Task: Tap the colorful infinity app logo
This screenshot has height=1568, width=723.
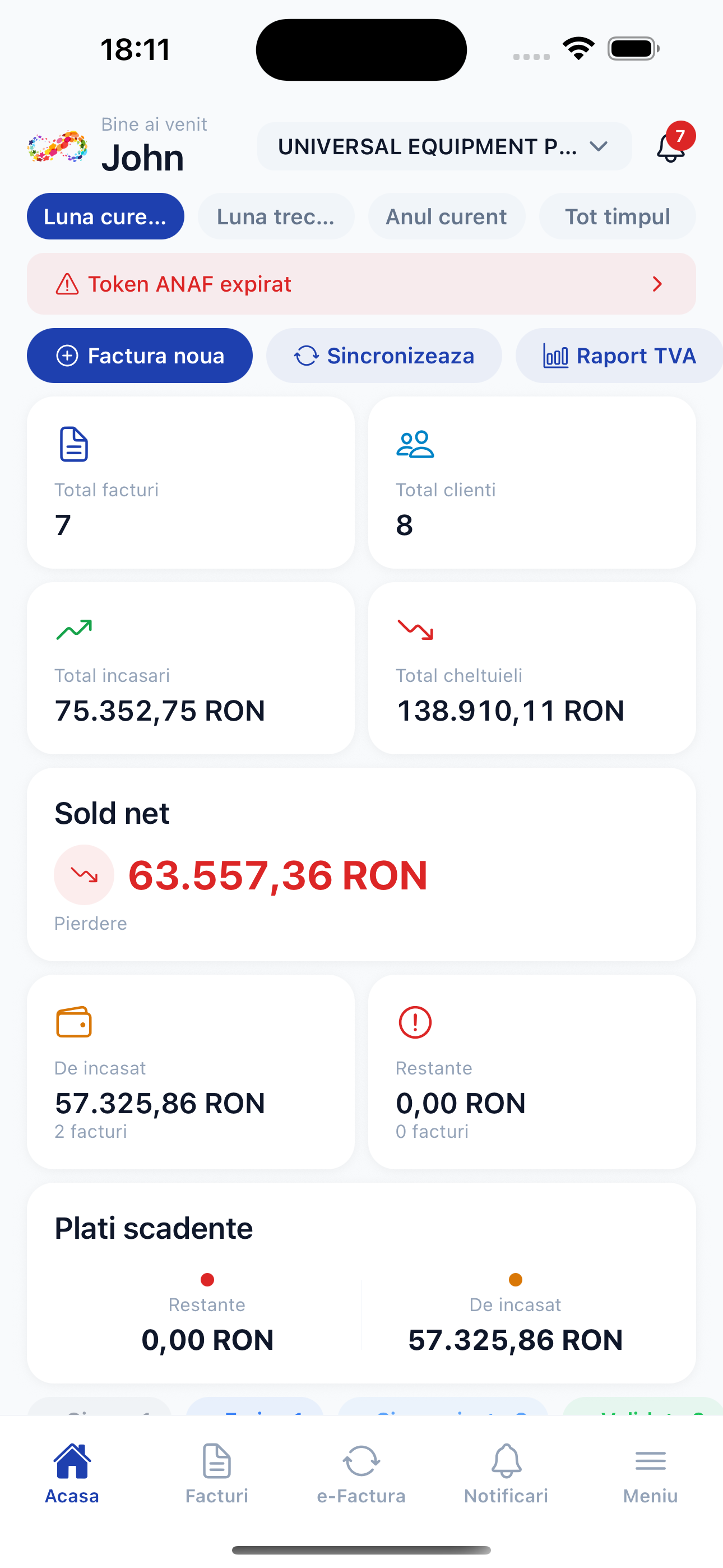Action: [58, 147]
